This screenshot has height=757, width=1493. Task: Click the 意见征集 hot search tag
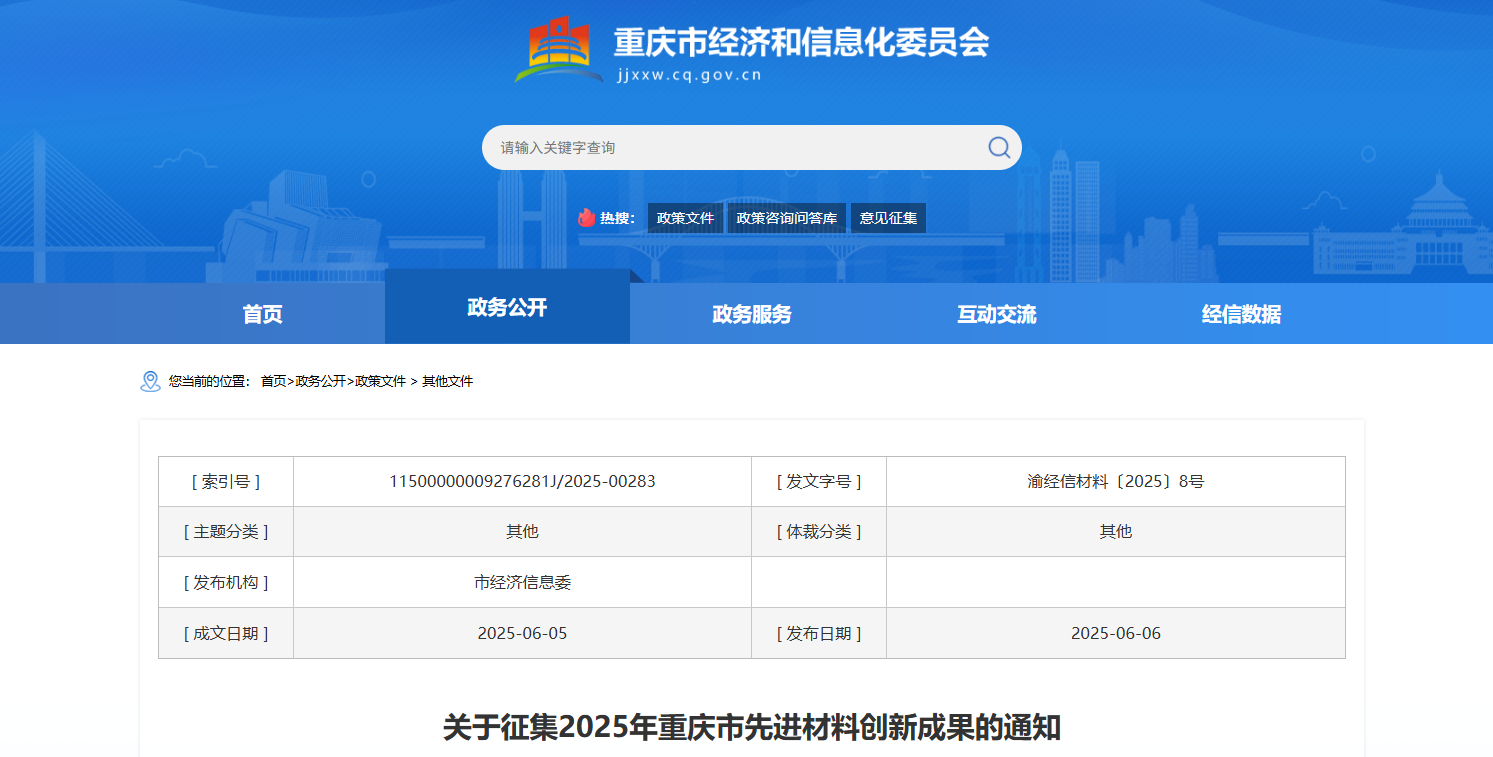(888, 218)
